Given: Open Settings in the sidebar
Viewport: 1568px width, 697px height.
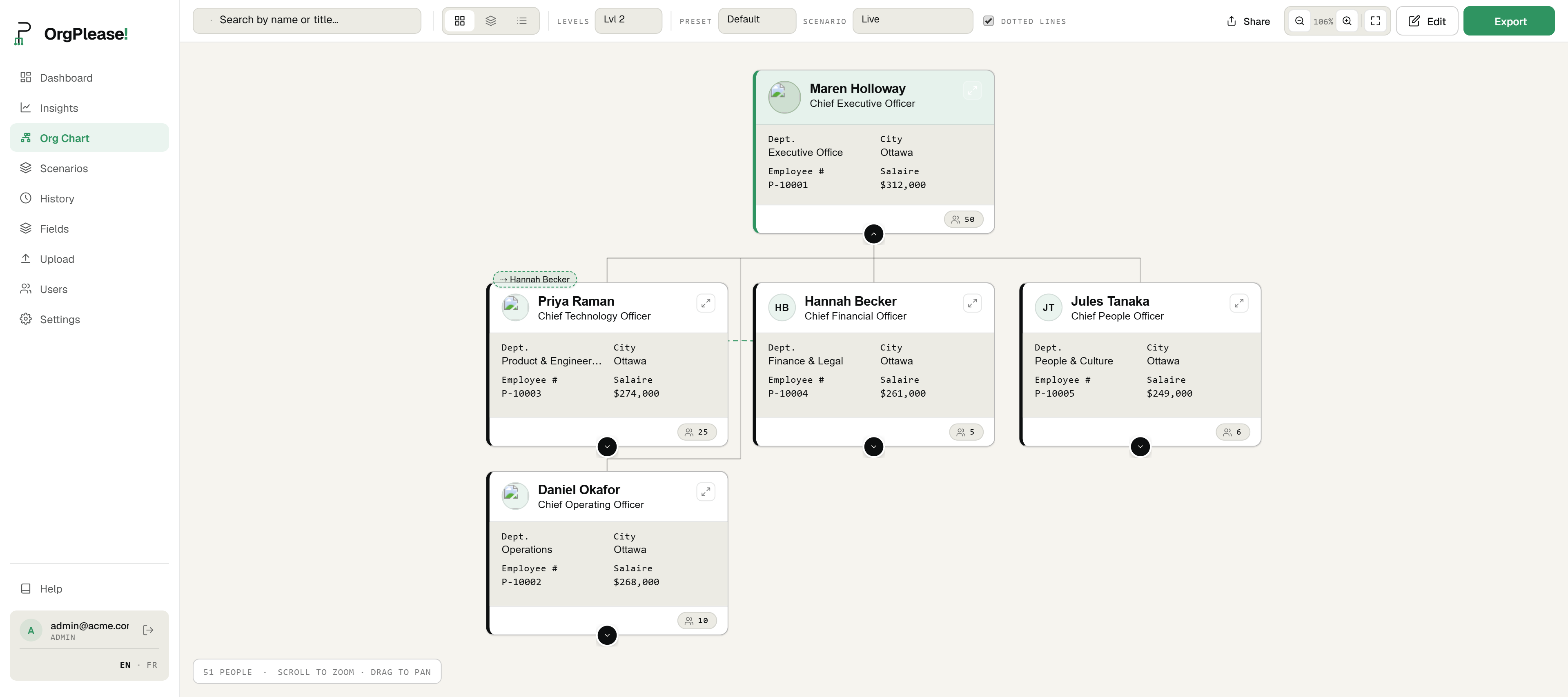Looking at the screenshot, I should pos(89,319).
